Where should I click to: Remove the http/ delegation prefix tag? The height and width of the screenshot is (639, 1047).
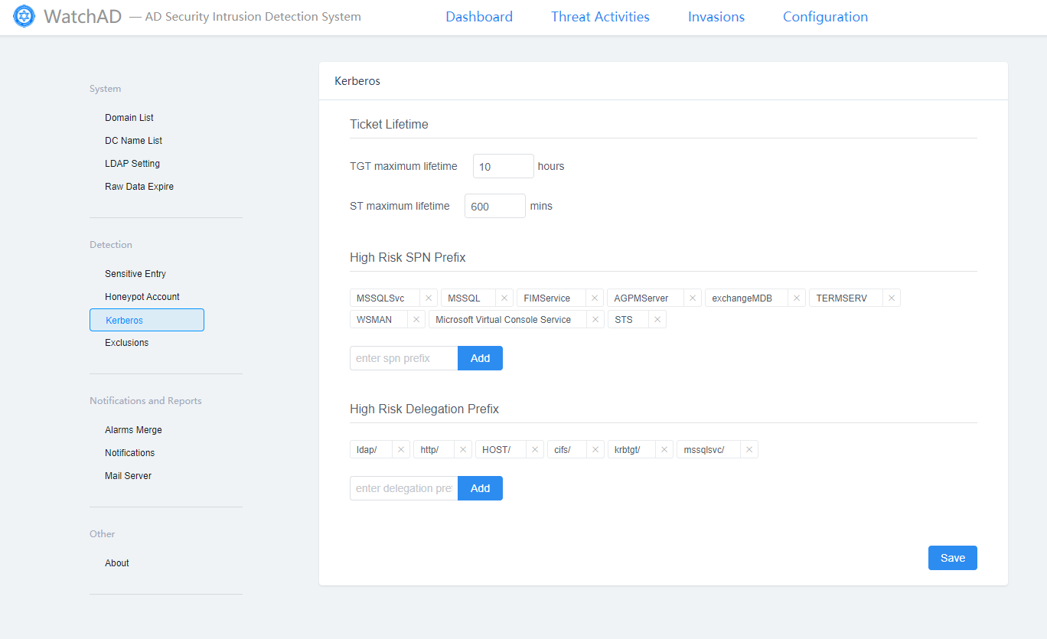463,449
